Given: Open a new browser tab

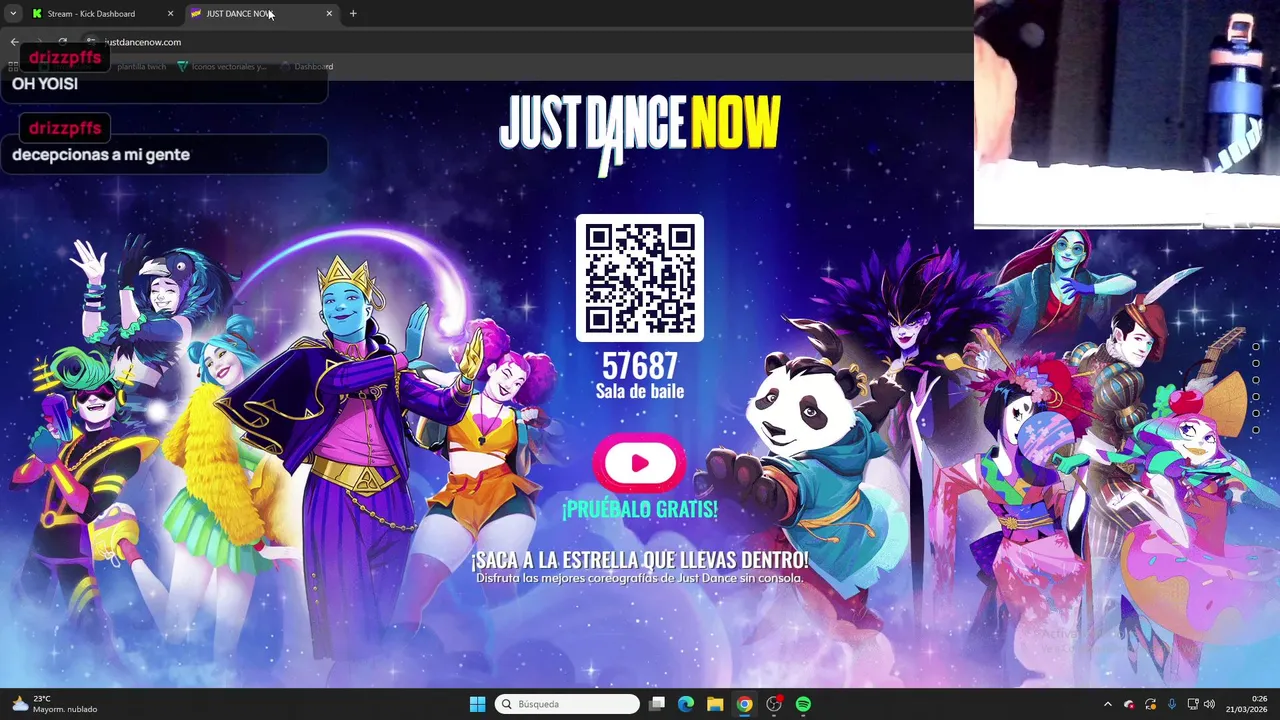Looking at the screenshot, I should pos(353,14).
